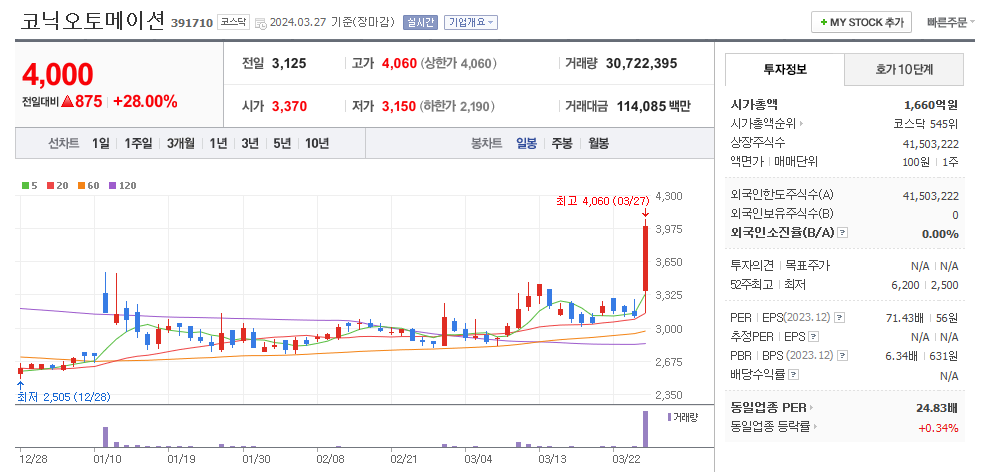982x472 pixels.
Task: Click purple 120-day moving average legend marker
Action: click(x=113, y=185)
